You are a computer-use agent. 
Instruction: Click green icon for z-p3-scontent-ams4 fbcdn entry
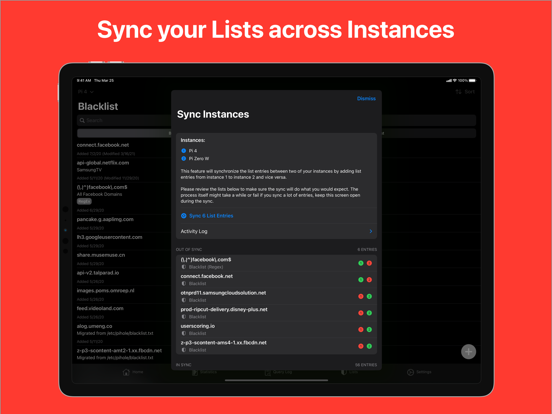coord(369,346)
